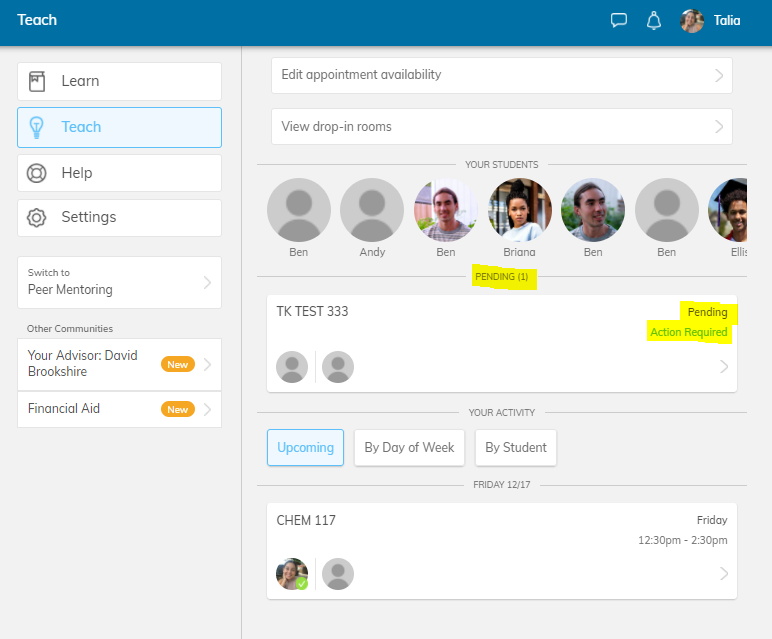The height and width of the screenshot is (639, 772).
Task: Click the CHEM 117 session title
Action: tap(306, 520)
